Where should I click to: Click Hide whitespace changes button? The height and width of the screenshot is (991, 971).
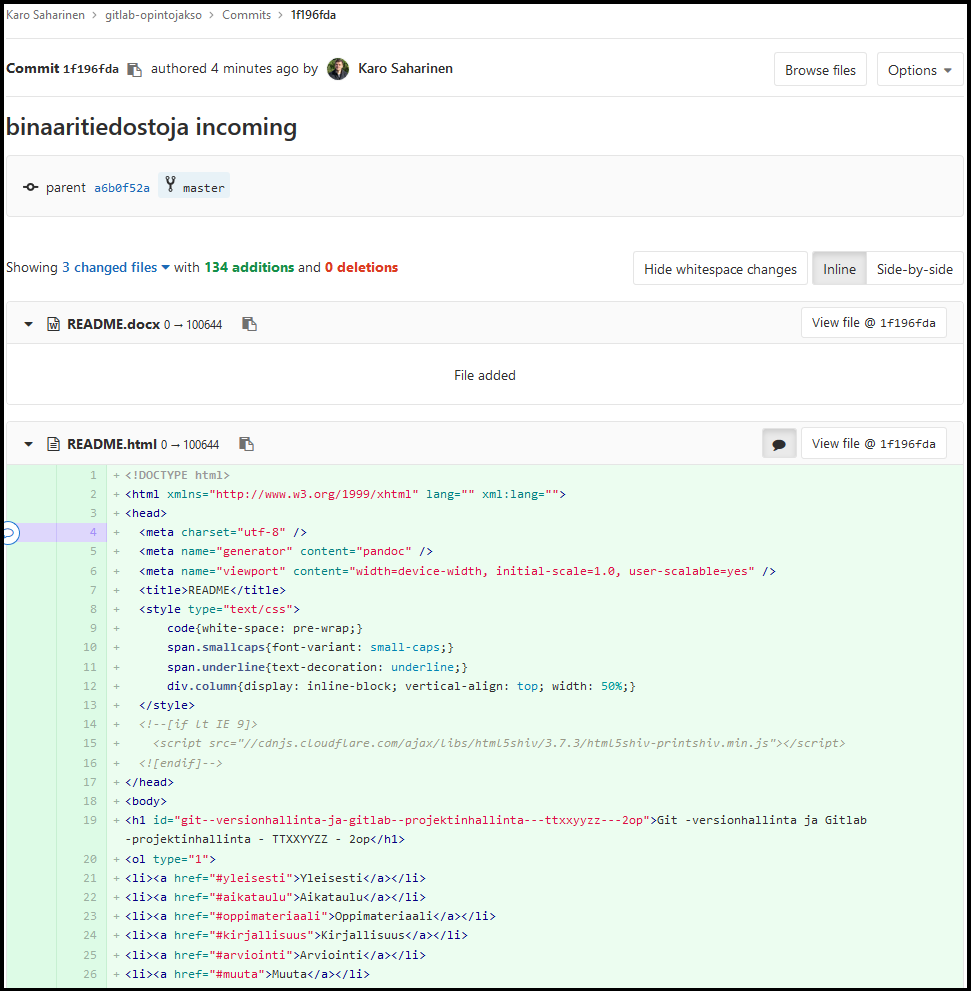pyautogui.click(x=719, y=269)
